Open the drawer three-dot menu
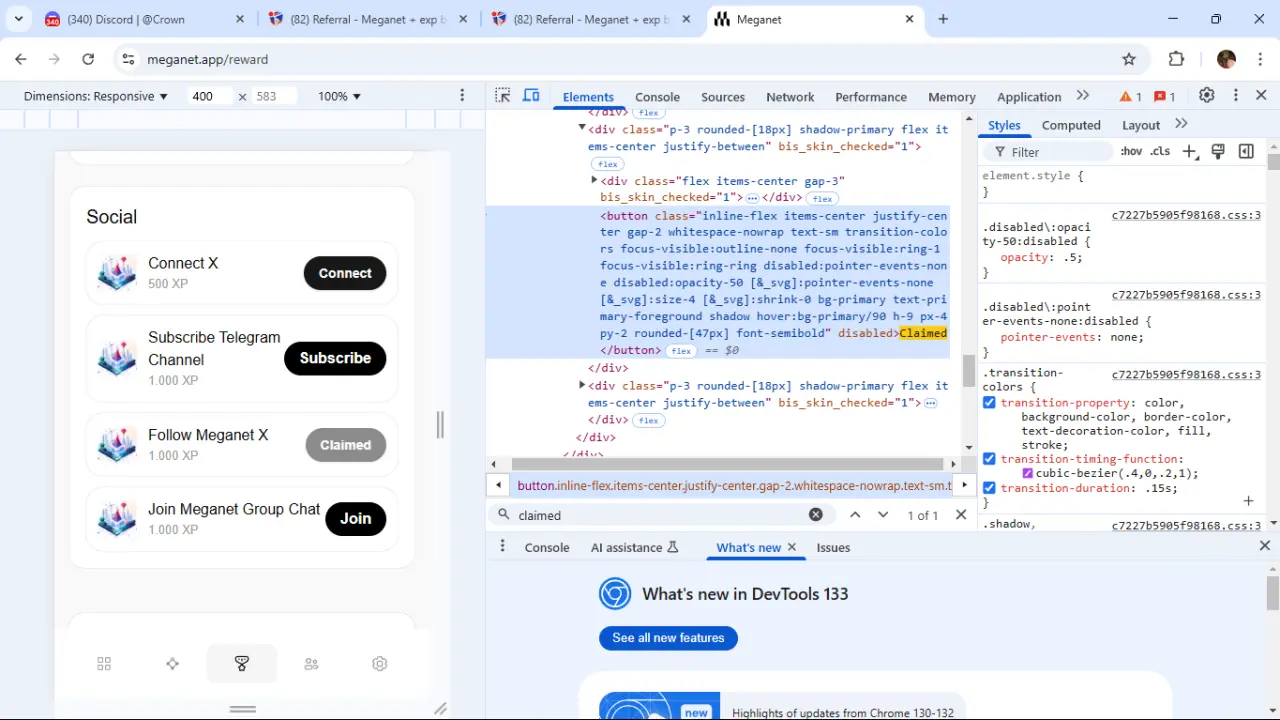1280x720 pixels. [502, 547]
